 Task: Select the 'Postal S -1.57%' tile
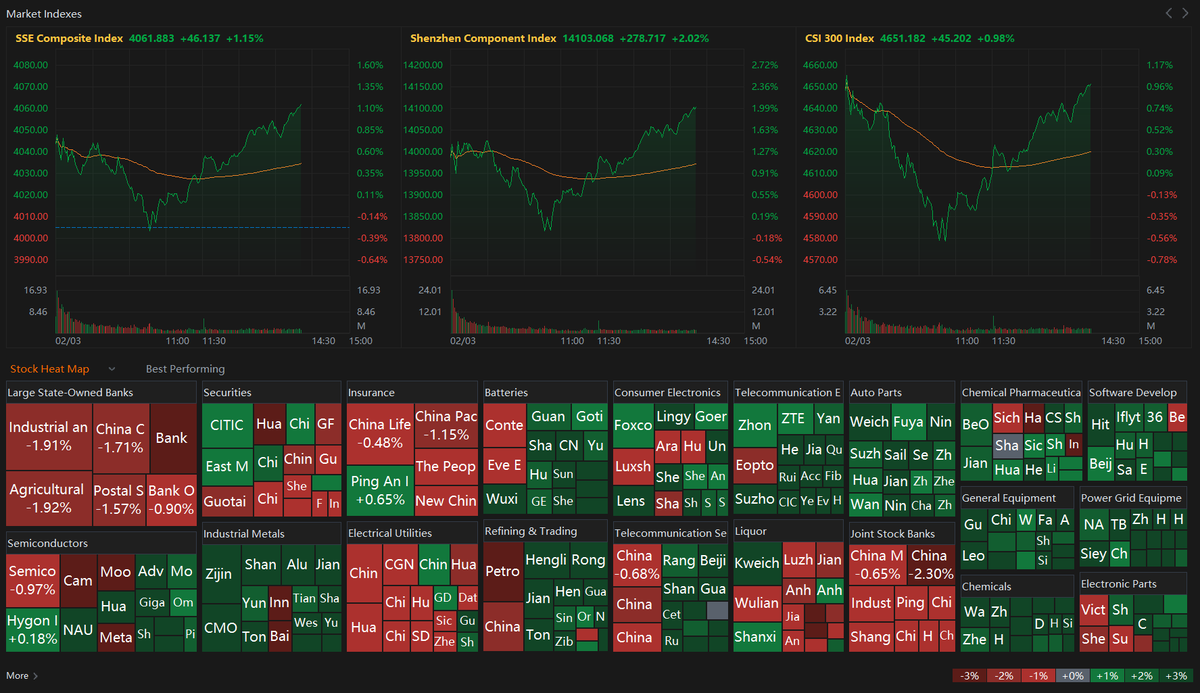119,498
